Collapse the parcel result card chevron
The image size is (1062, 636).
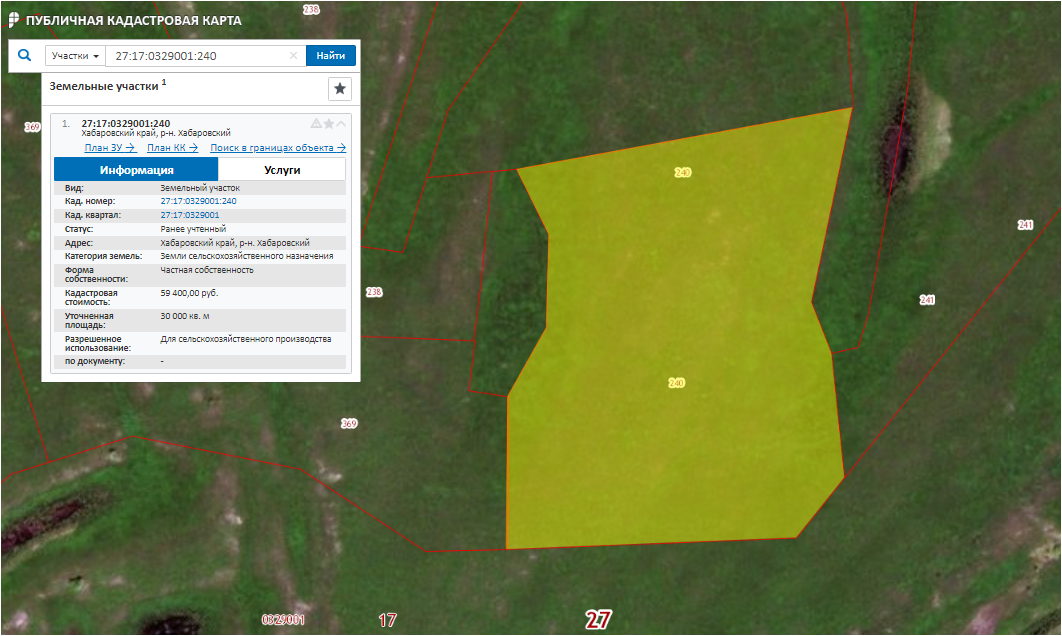tap(341, 124)
